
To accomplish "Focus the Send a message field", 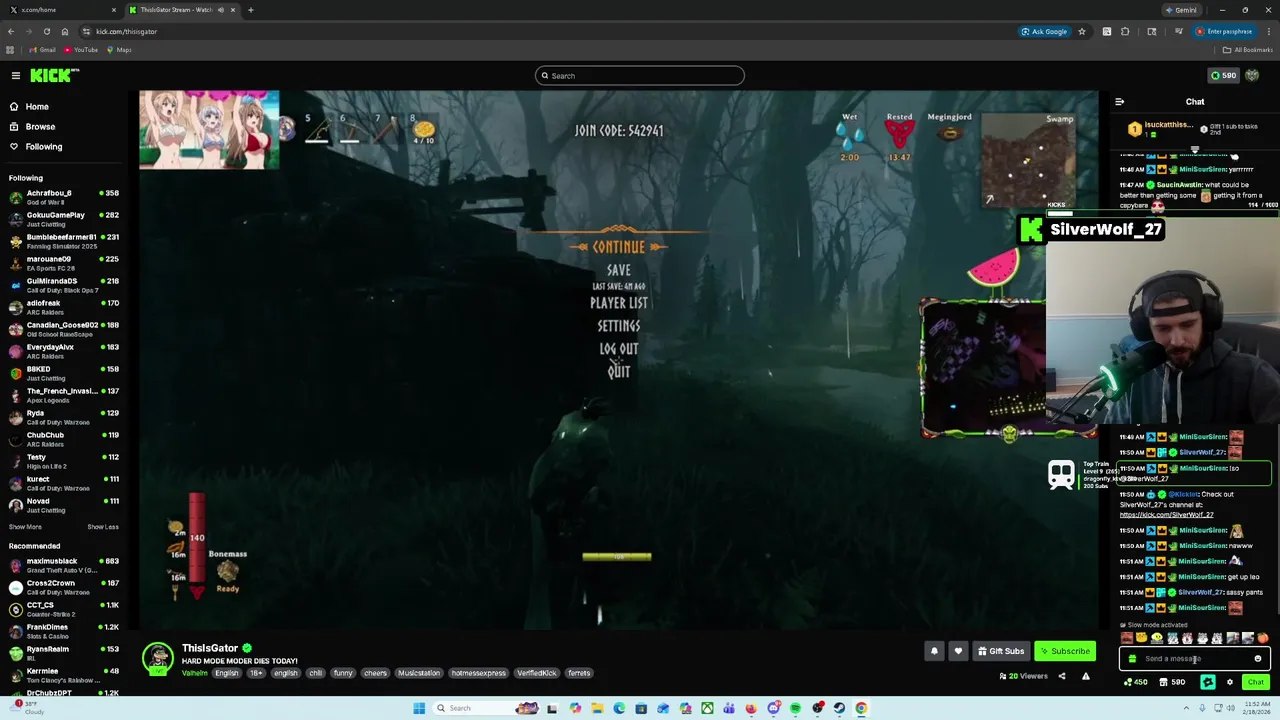I will [1196, 659].
